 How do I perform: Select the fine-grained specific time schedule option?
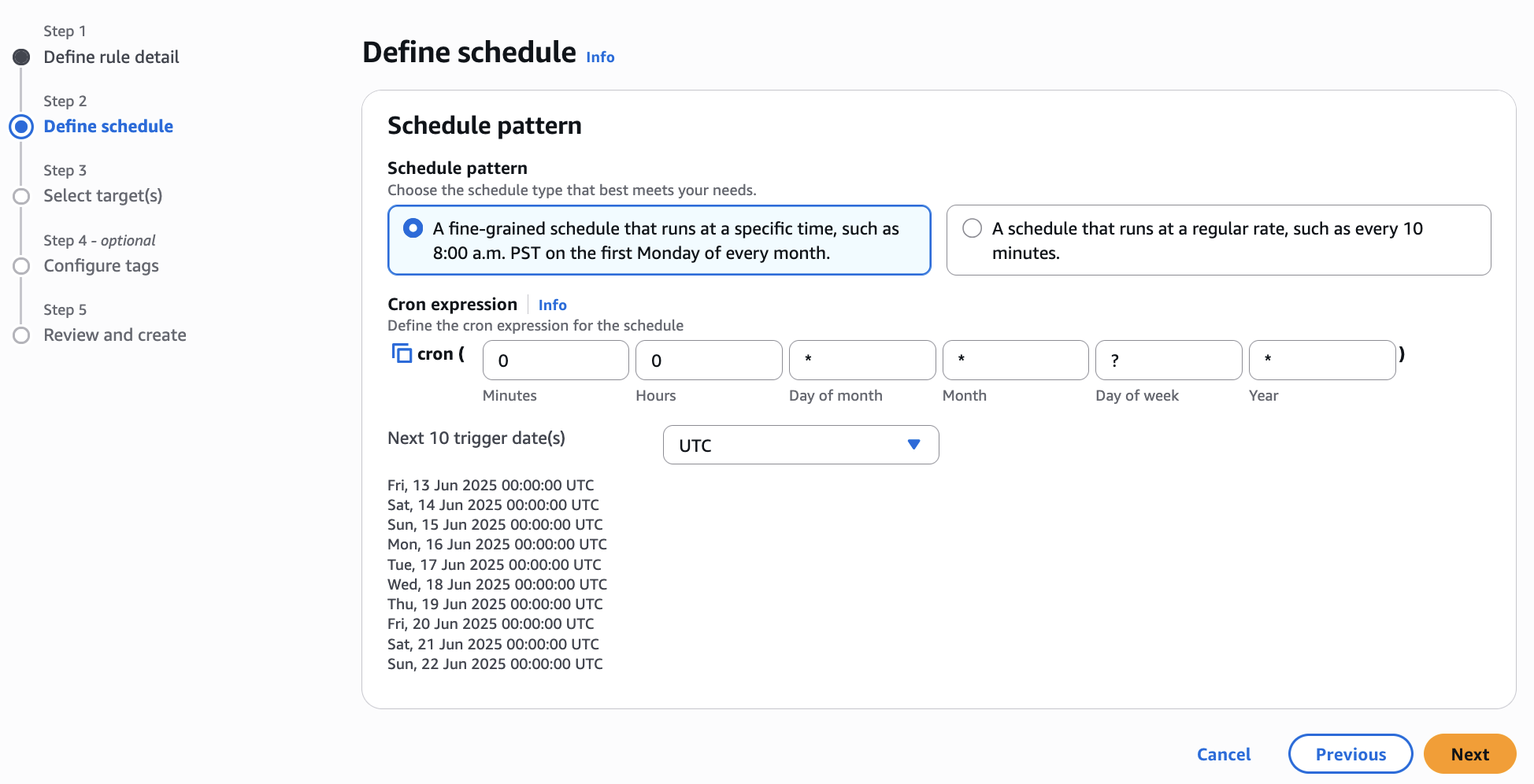[413, 228]
